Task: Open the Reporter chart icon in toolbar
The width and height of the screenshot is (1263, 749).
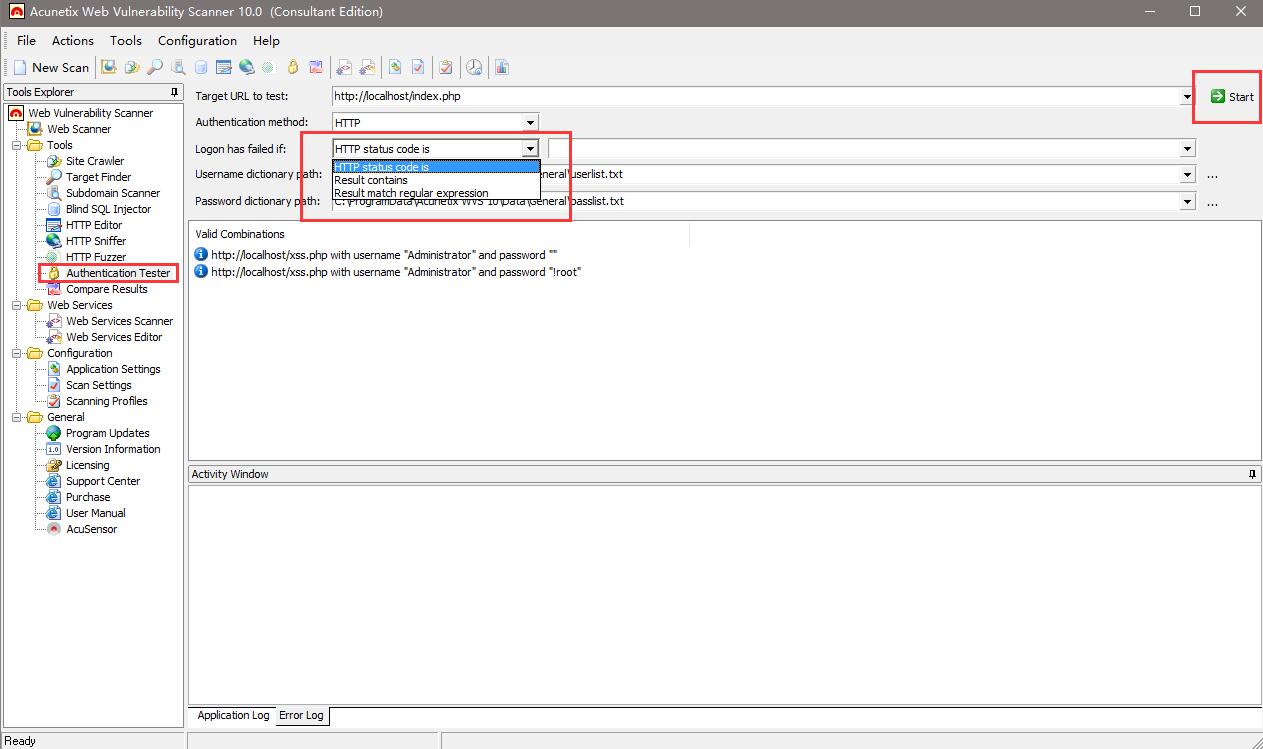Action: (x=502, y=67)
